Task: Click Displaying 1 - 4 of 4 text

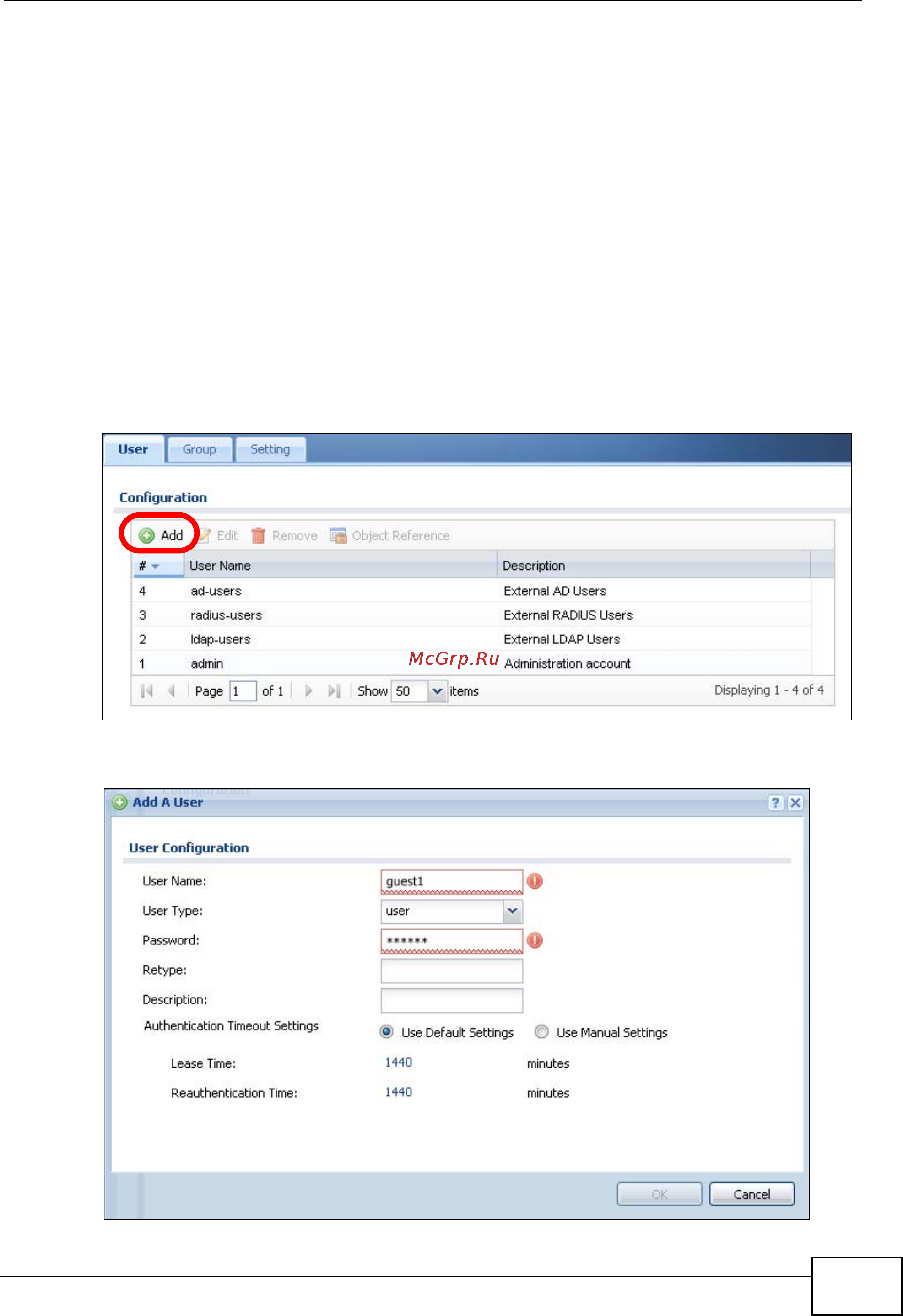Action: [x=769, y=690]
